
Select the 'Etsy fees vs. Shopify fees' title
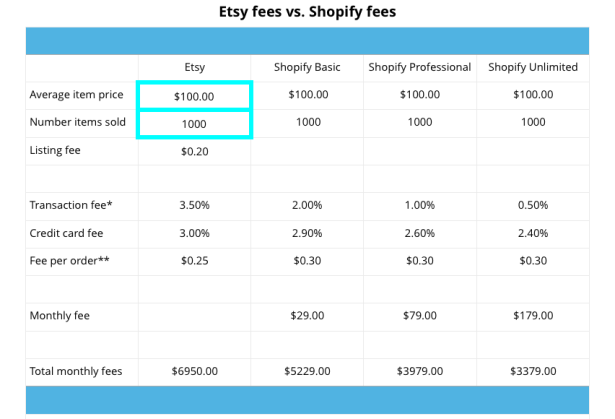coord(308,11)
